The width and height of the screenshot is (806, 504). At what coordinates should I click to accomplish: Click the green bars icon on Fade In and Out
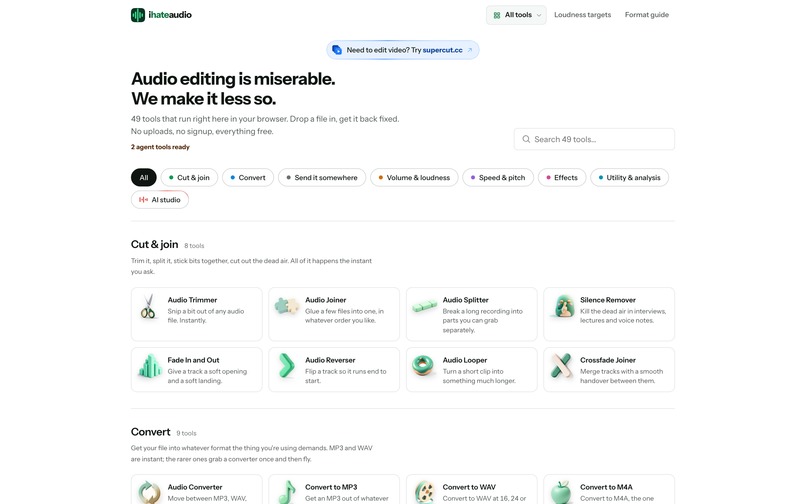click(150, 366)
